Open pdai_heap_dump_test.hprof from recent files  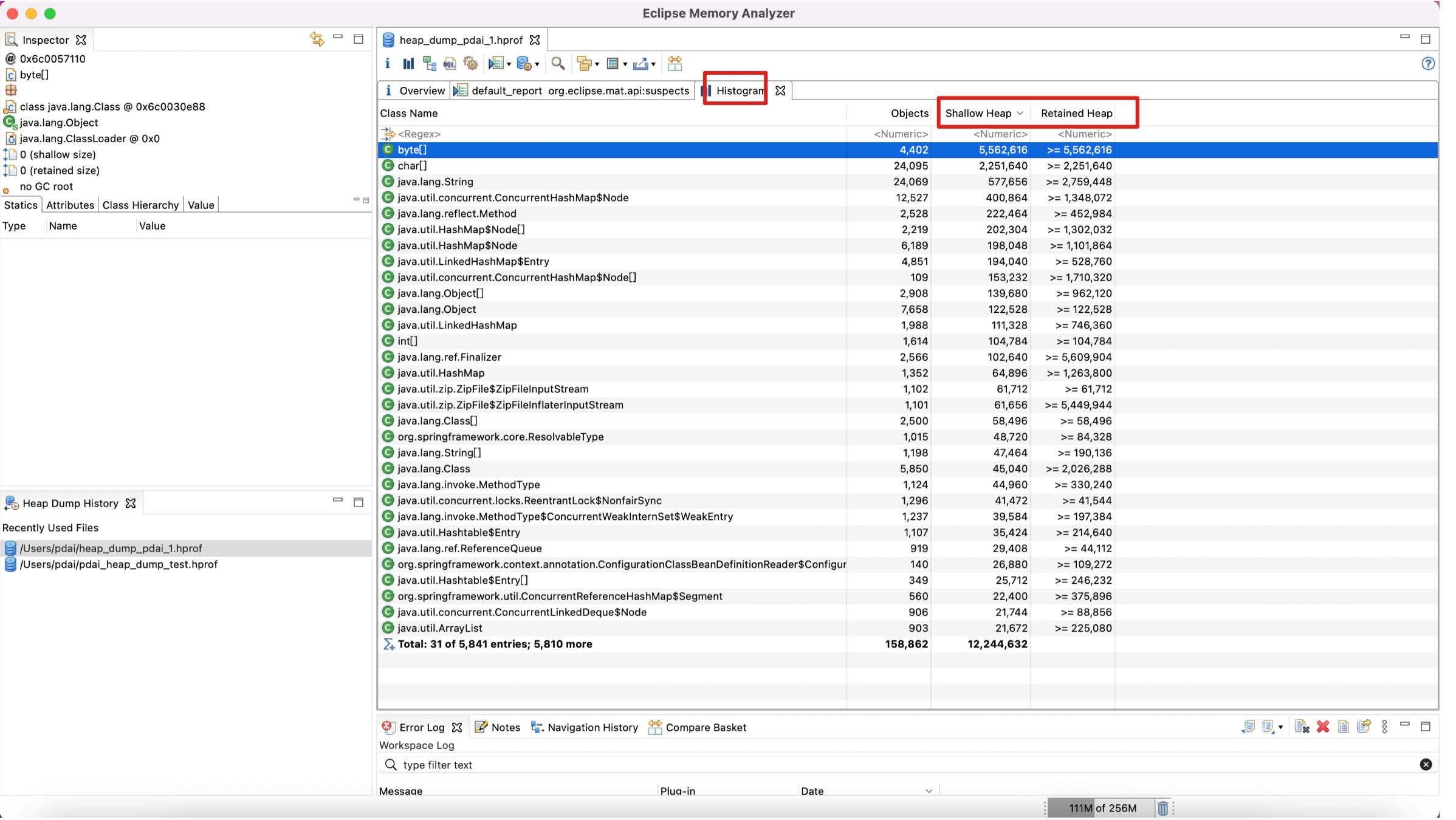pos(118,564)
